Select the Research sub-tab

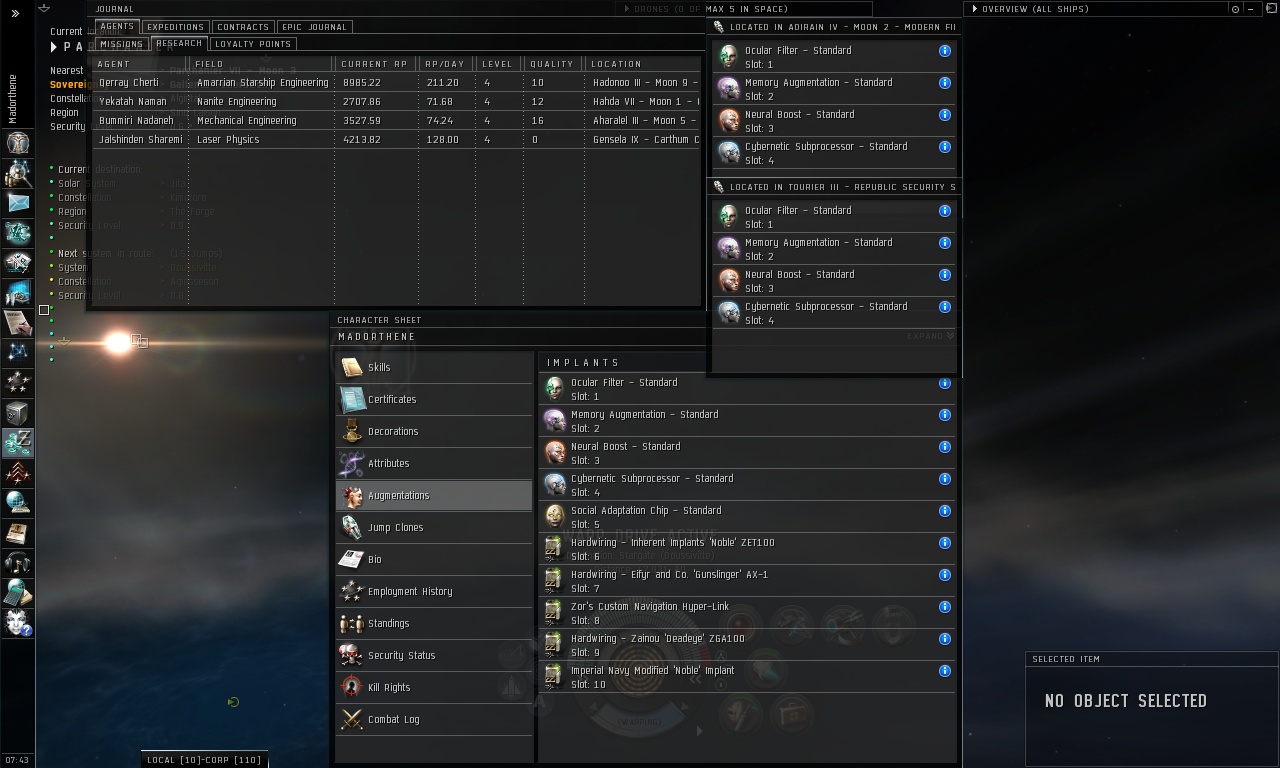(x=179, y=44)
